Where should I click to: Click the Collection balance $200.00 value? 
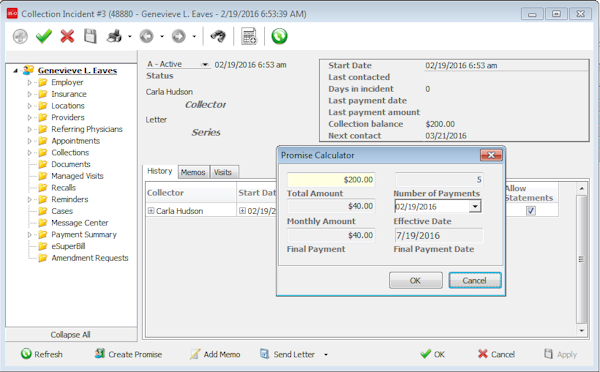(440, 124)
